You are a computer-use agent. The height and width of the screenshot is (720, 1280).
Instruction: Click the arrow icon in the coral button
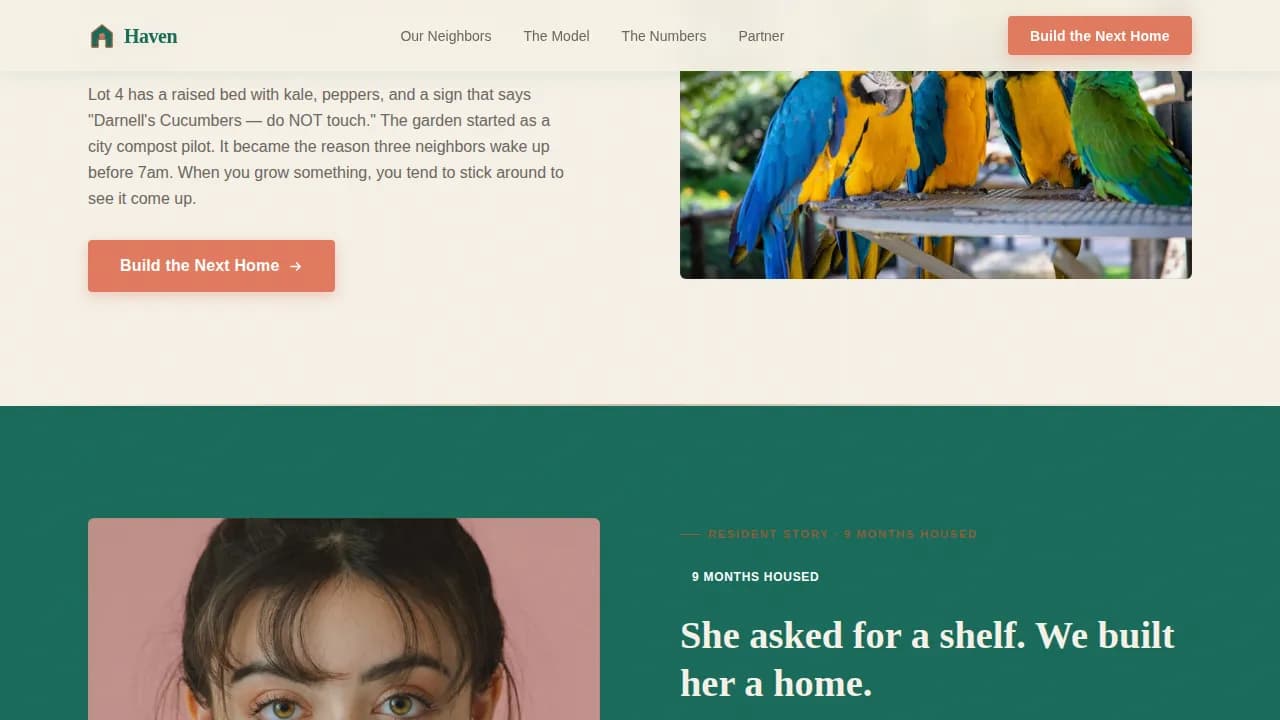[x=295, y=266]
